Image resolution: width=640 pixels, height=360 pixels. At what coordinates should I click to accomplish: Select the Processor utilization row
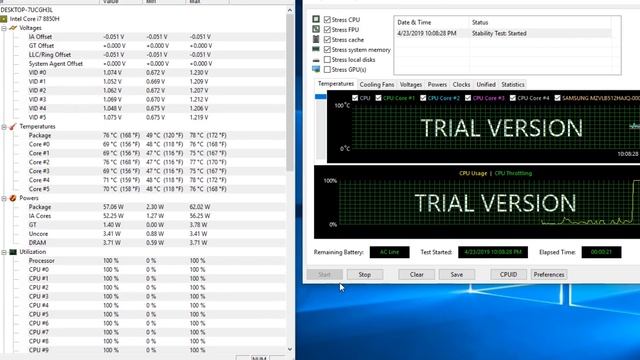(143, 261)
